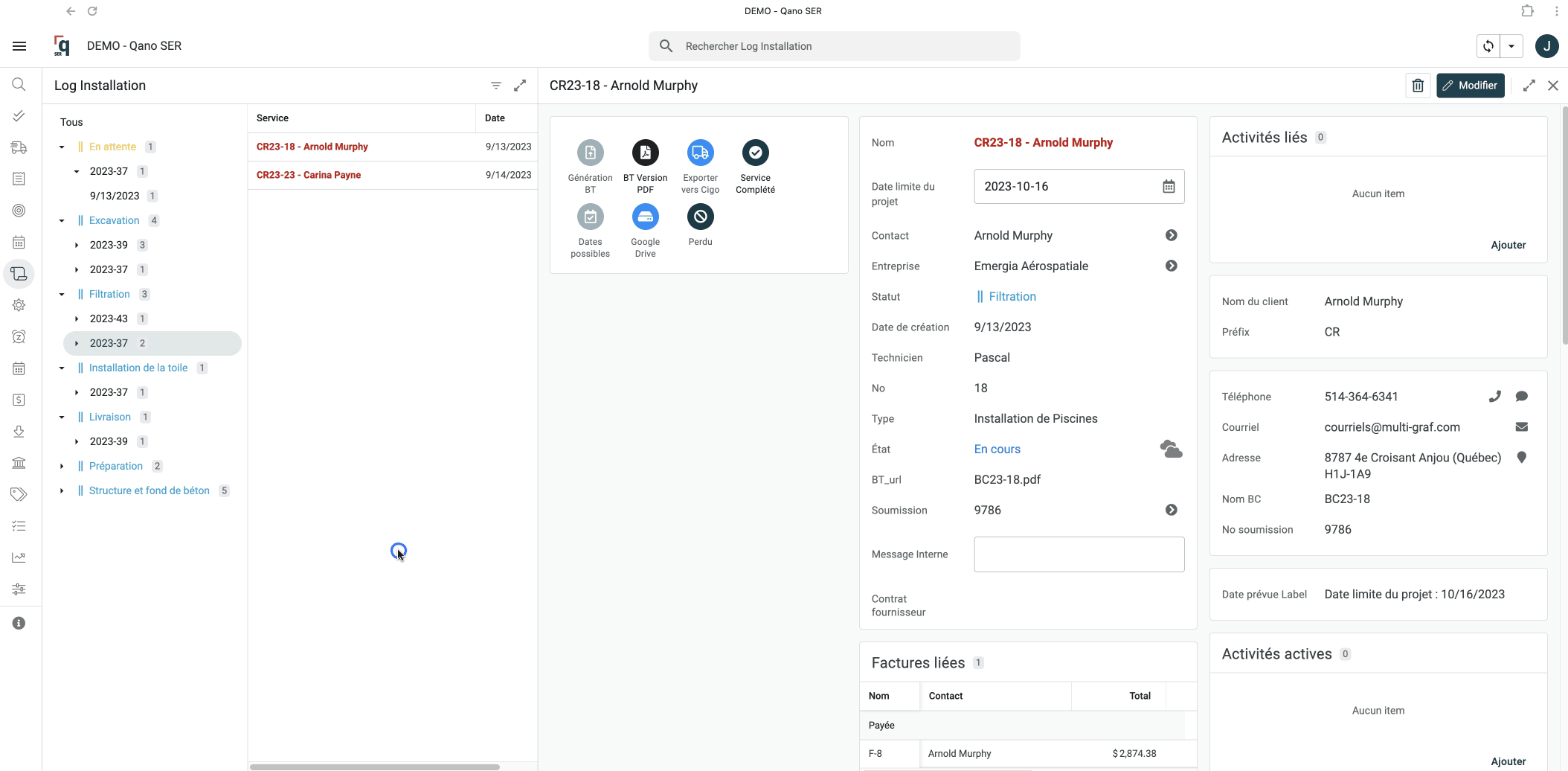Open dropdown arrow beside refresh button

click(x=1511, y=46)
